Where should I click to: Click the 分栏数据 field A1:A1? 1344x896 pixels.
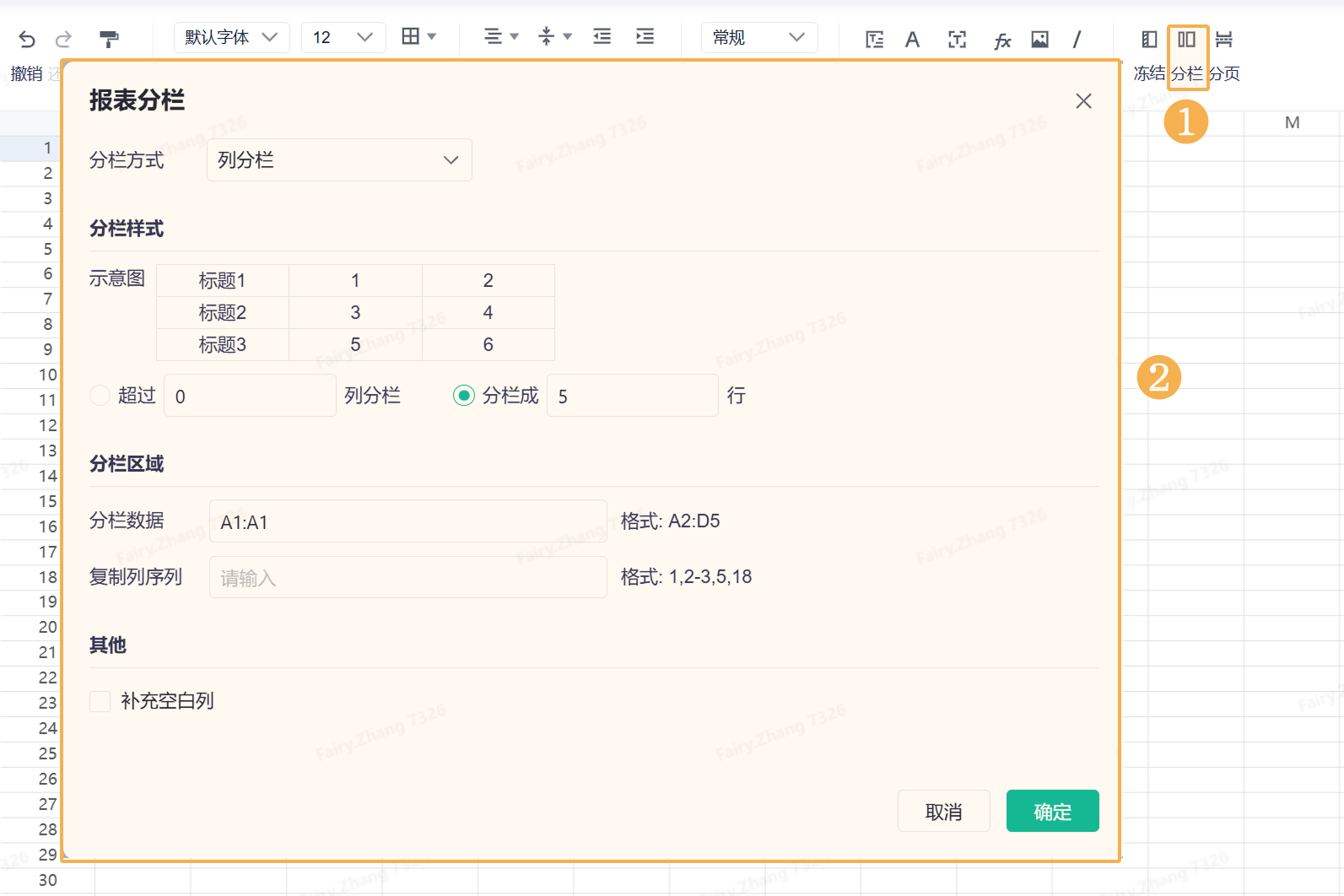click(408, 521)
